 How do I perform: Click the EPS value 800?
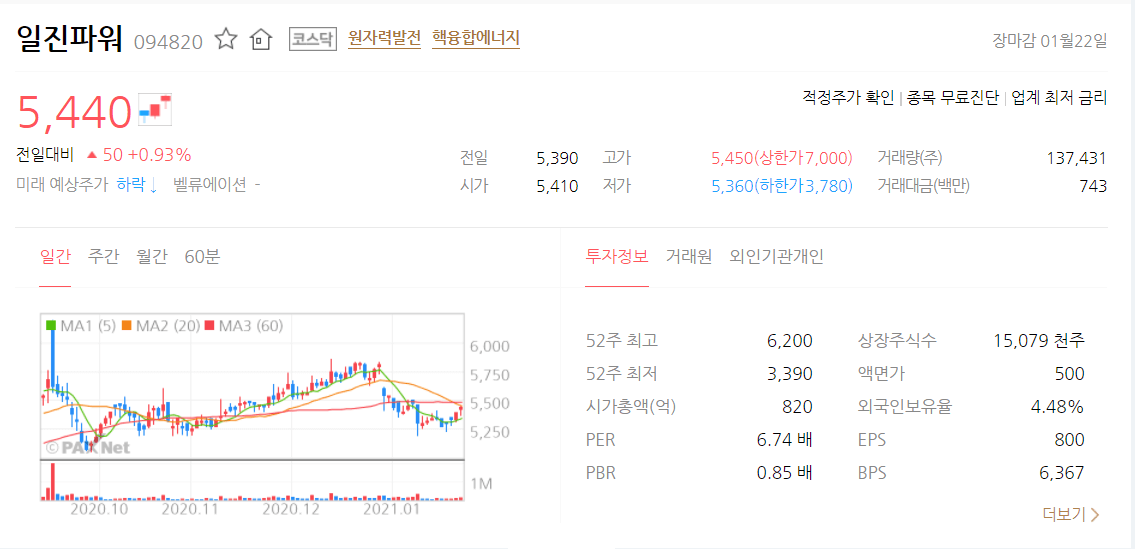point(1070,440)
